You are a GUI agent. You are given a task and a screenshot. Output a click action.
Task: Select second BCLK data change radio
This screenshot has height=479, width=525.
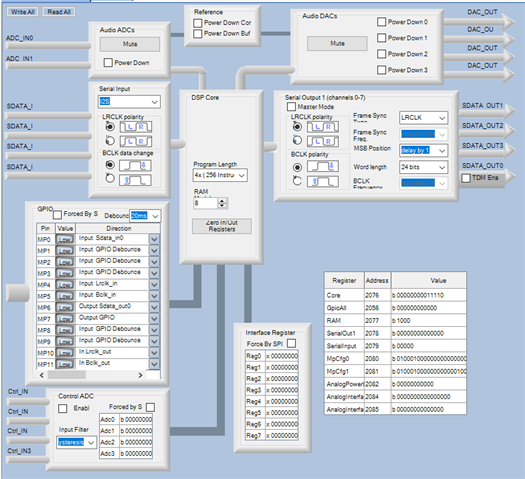click(x=110, y=178)
